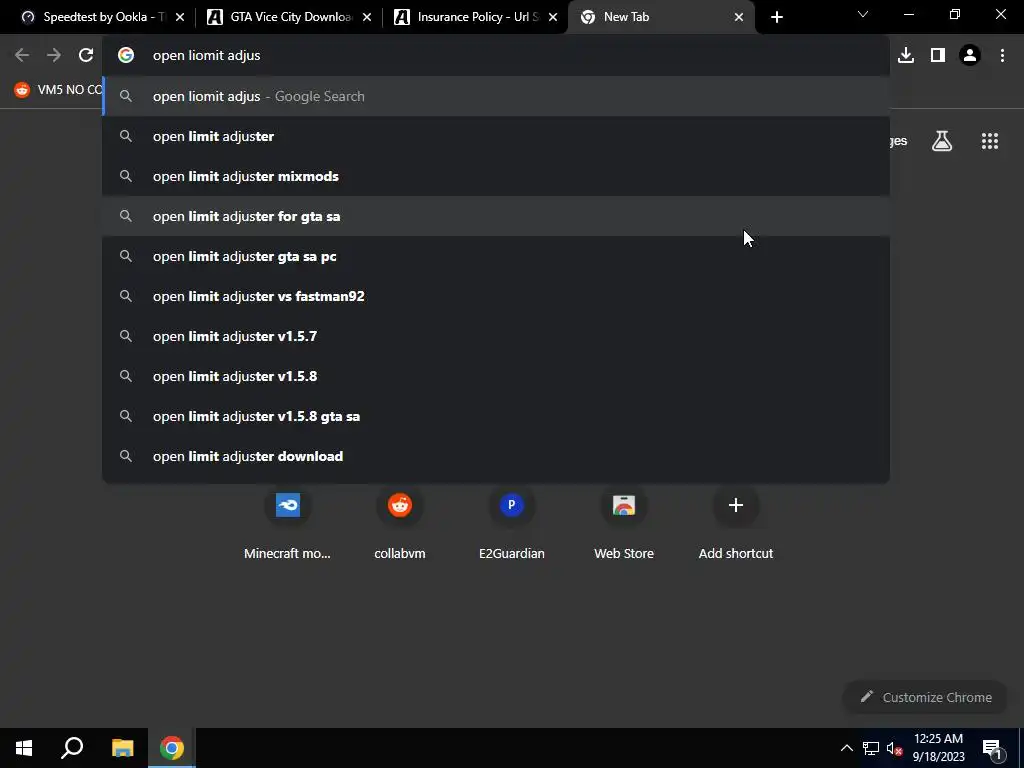
Task: Choose suggestion 'open limit adjuster gta sa pc'
Action: 496,256
